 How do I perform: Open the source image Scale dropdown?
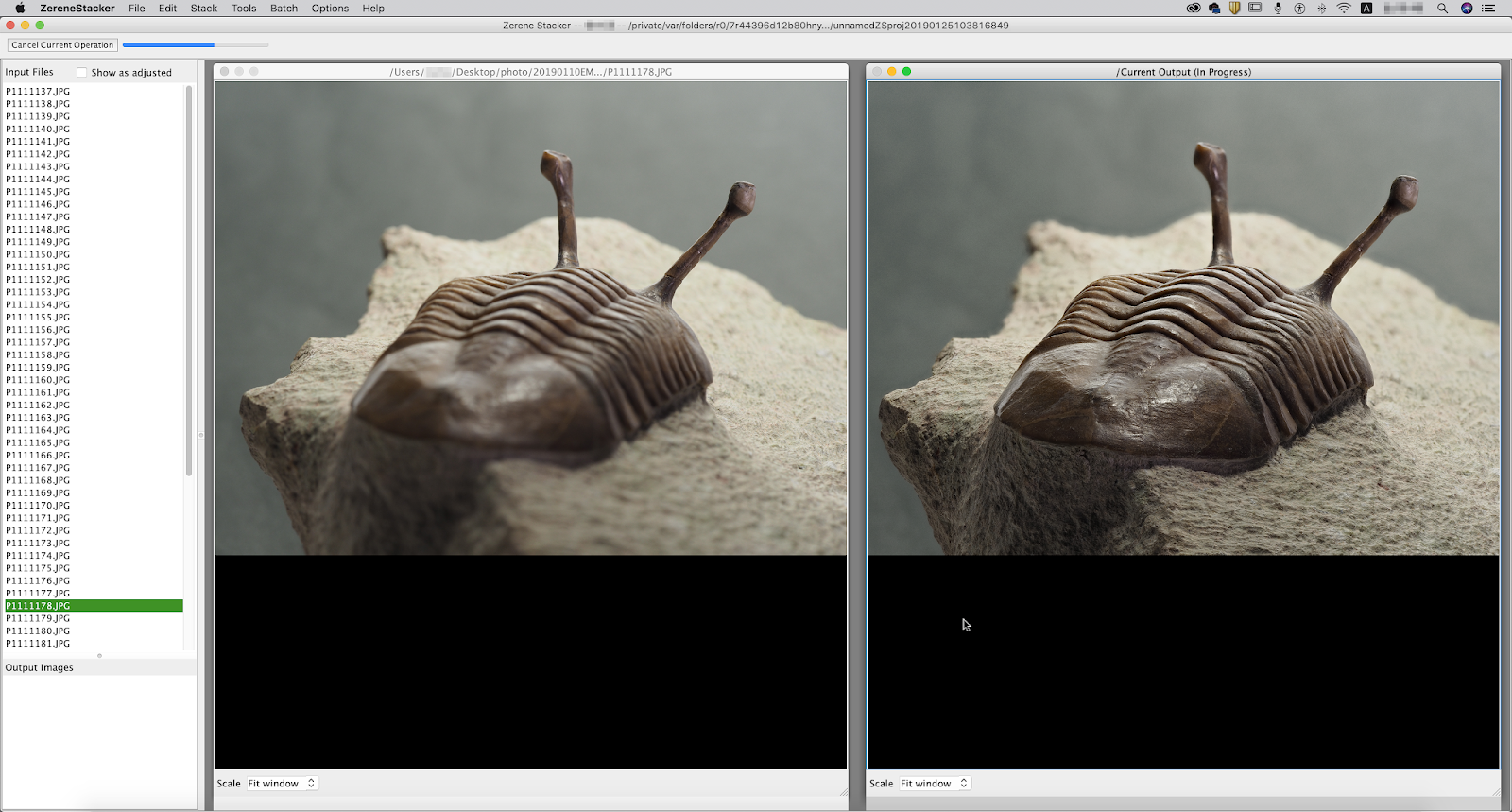click(x=282, y=784)
